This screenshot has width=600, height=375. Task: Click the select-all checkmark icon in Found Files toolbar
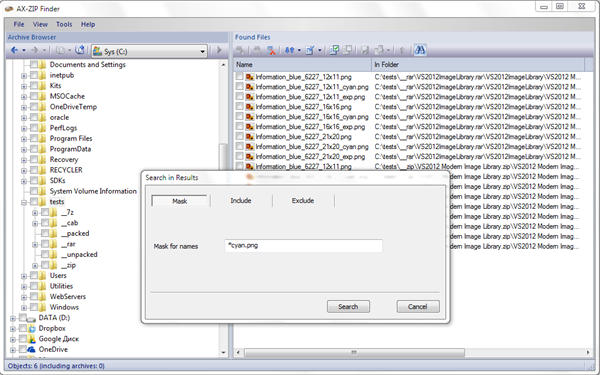pos(334,50)
